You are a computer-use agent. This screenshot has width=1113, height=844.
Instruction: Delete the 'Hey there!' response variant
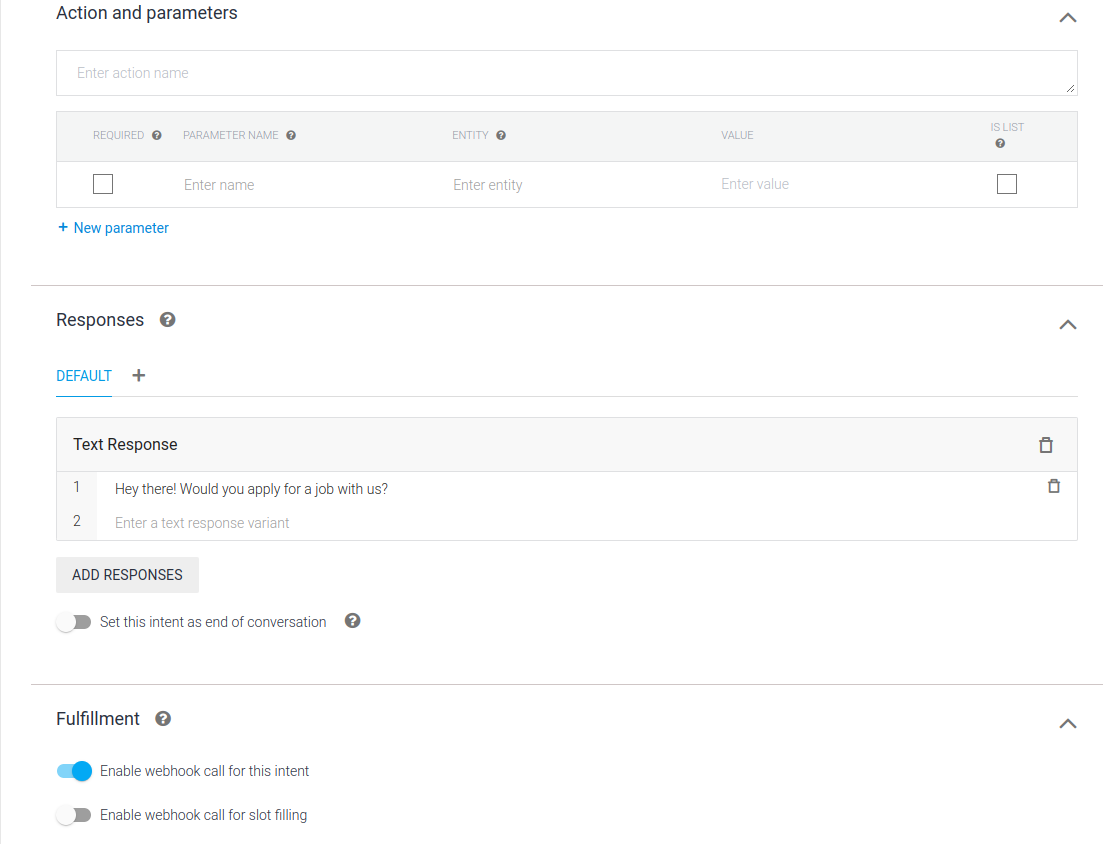(x=1053, y=487)
